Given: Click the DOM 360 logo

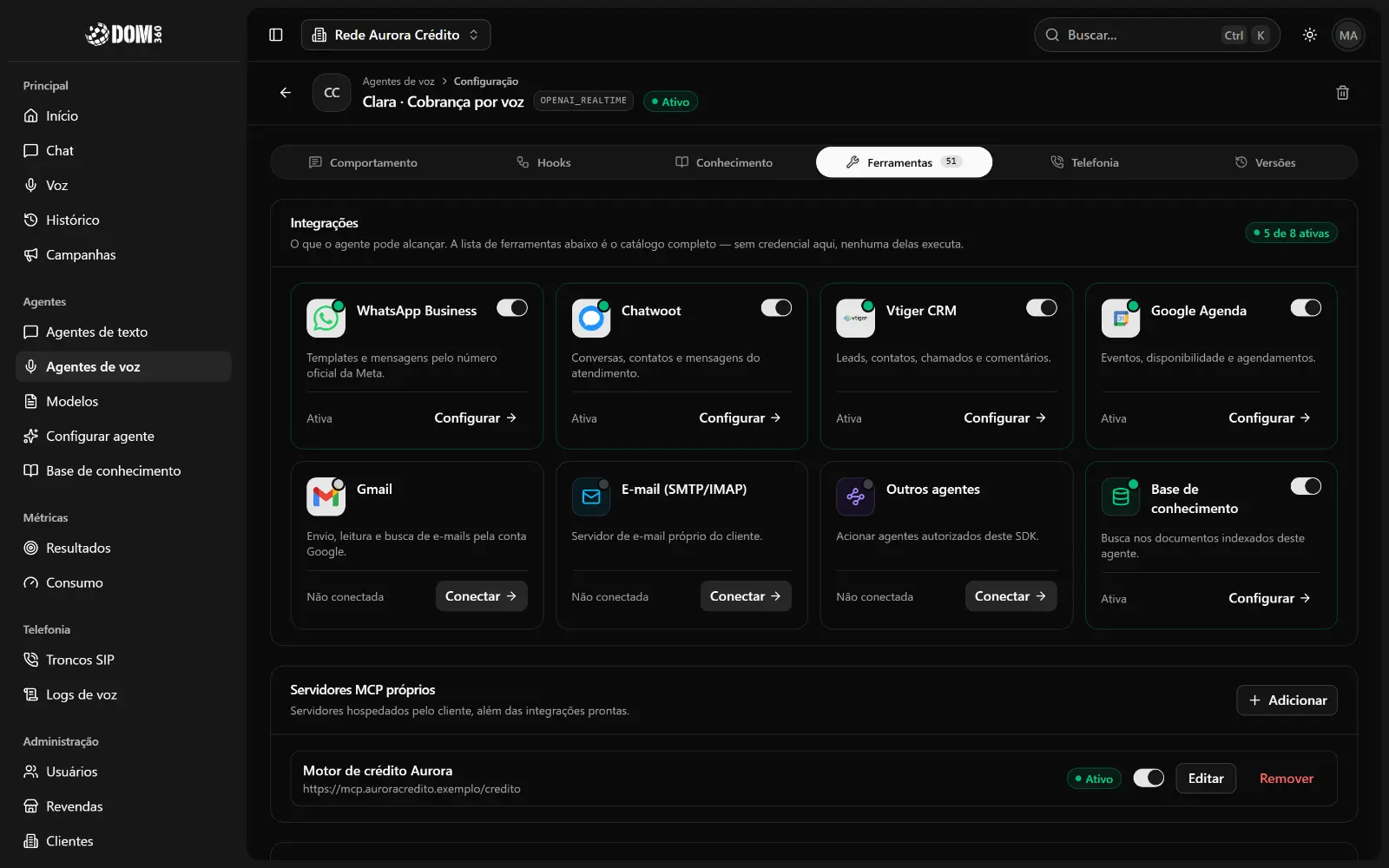Looking at the screenshot, I should tap(123, 34).
